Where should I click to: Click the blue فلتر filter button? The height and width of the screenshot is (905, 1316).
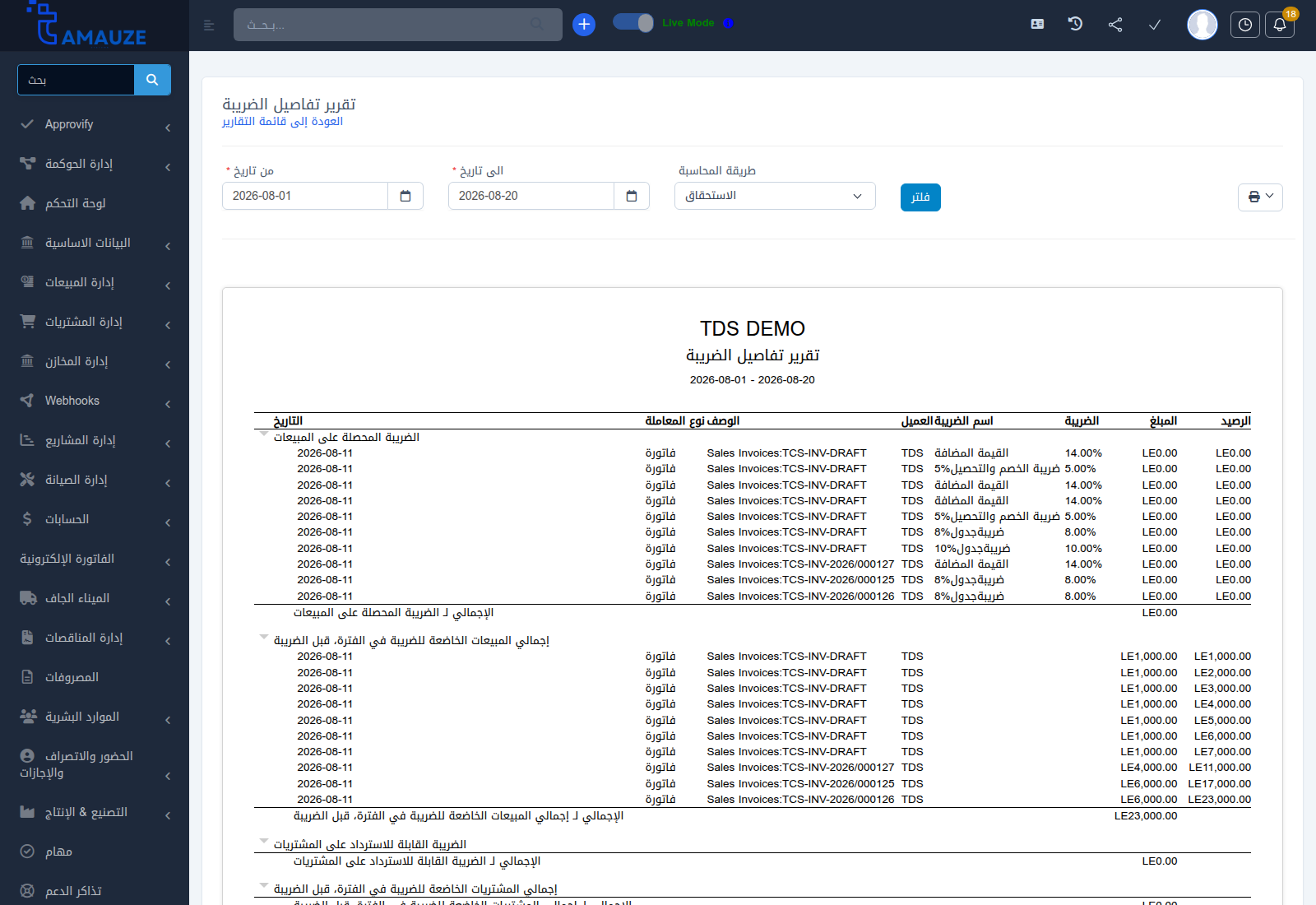920,197
